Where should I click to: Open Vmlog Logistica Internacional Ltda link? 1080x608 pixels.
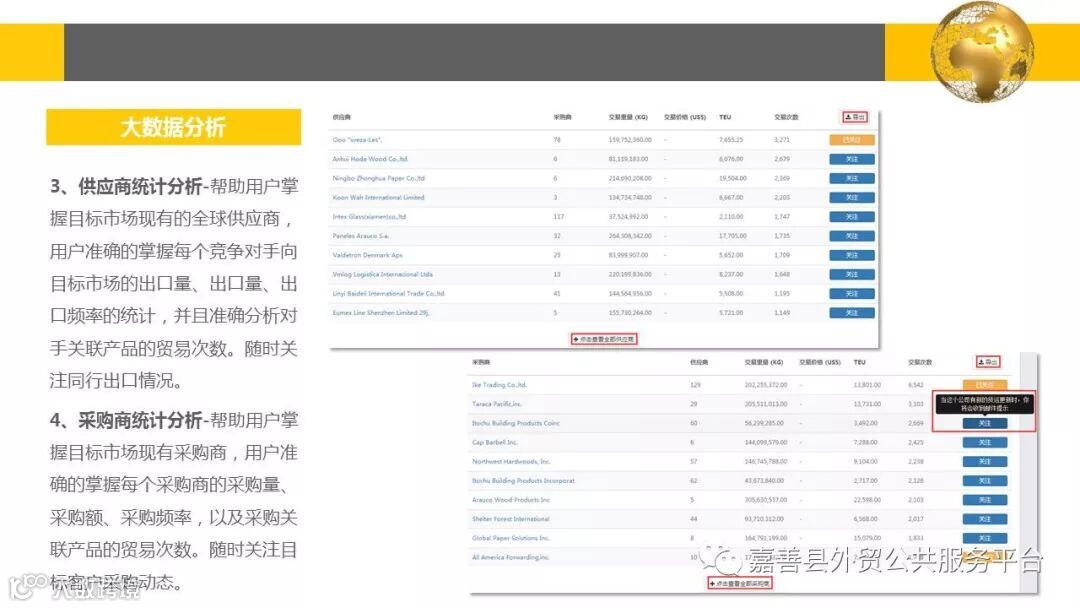(382, 275)
